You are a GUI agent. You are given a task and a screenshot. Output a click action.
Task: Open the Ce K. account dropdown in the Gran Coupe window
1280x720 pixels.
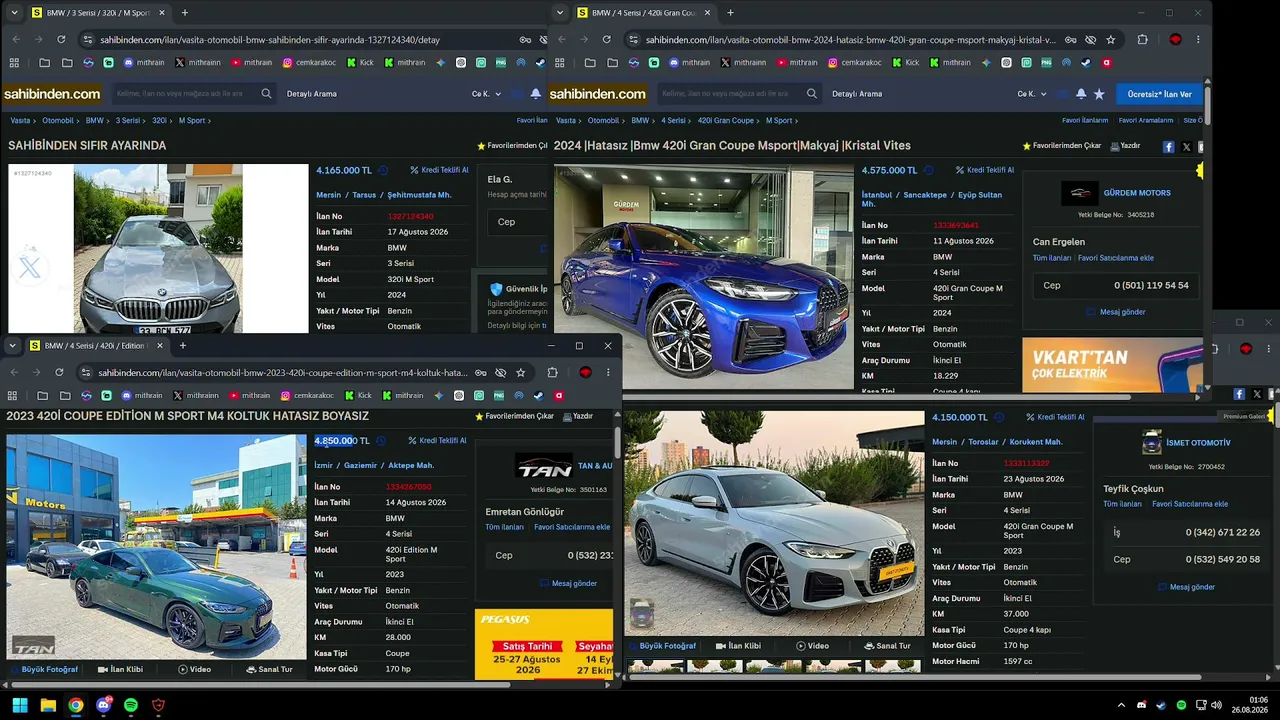click(x=1032, y=94)
